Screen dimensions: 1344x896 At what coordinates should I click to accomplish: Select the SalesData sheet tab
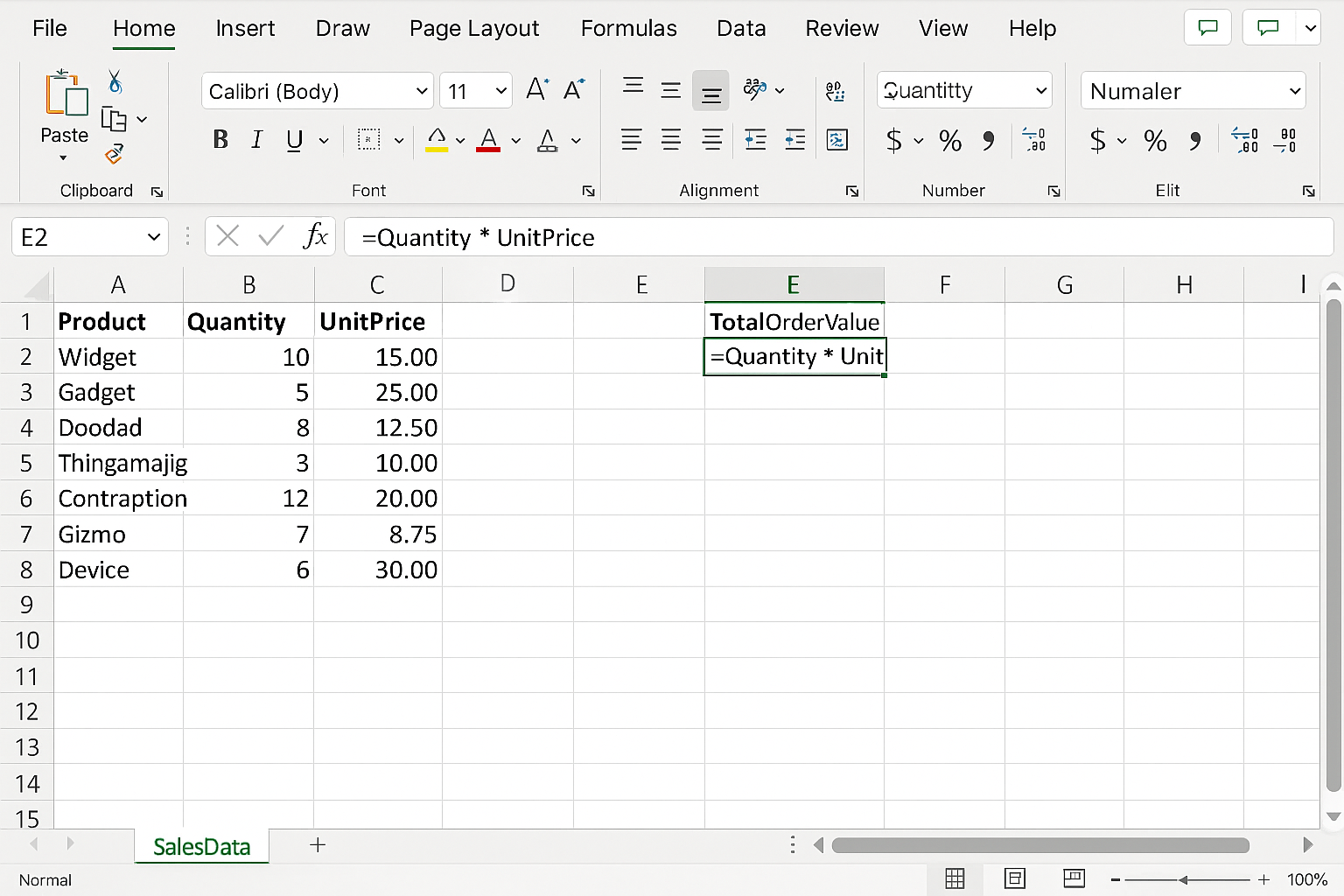(x=202, y=846)
